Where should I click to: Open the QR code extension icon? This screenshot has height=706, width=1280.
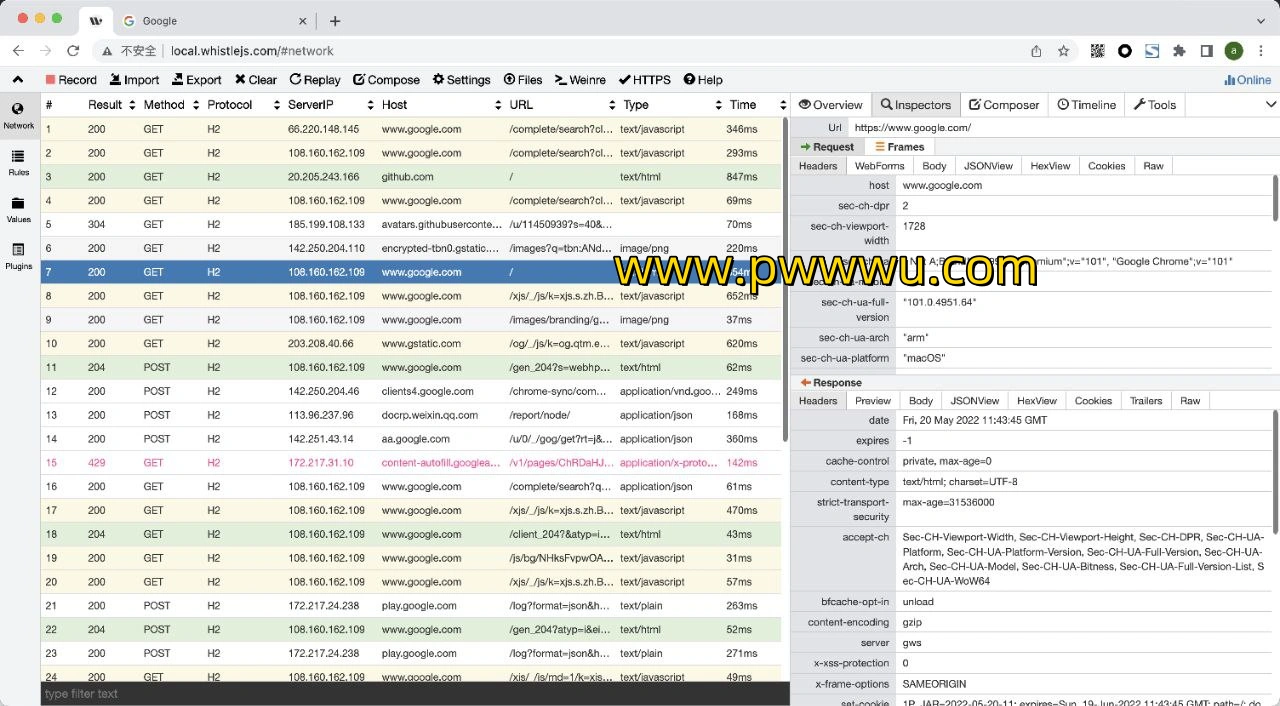(x=1097, y=51)
